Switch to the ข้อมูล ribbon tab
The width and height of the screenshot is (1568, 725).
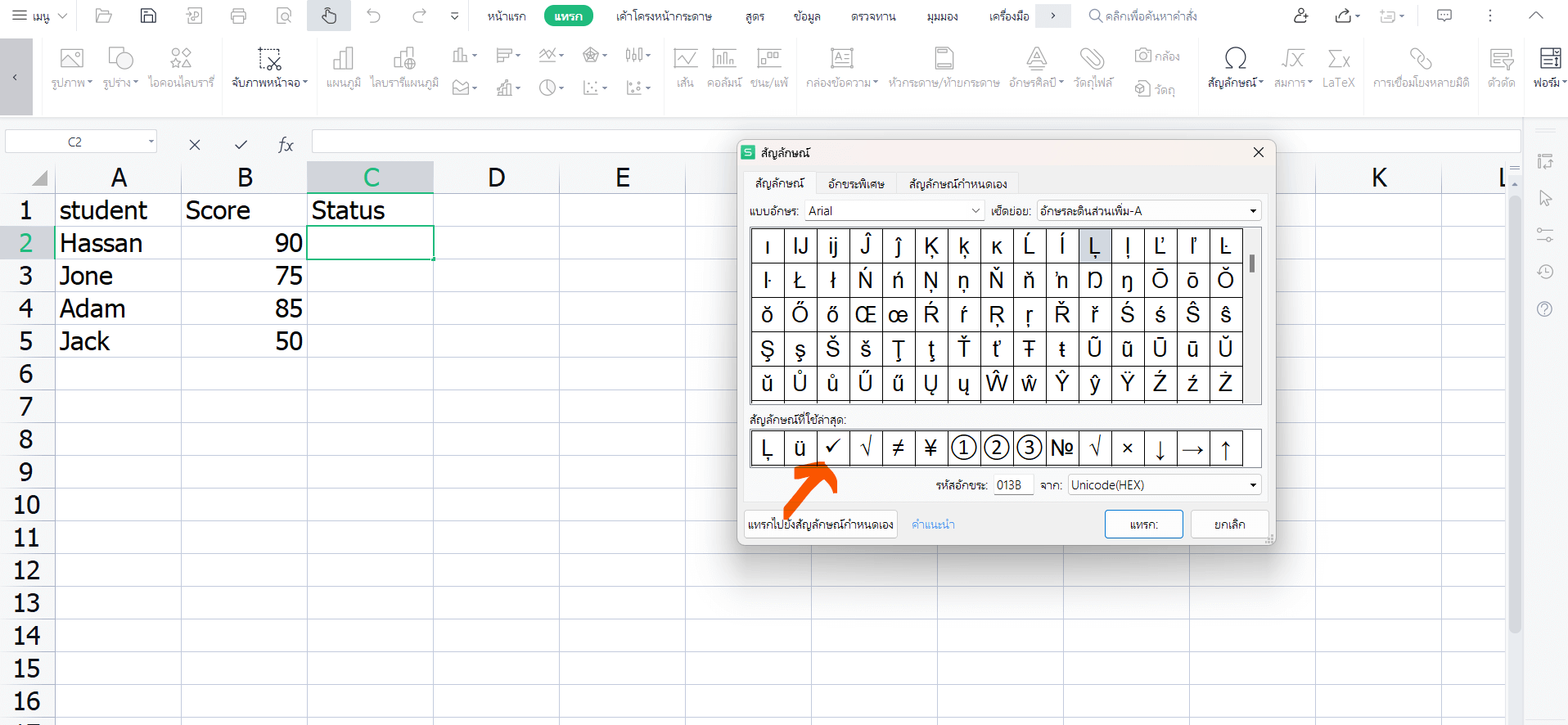(807, 16)
